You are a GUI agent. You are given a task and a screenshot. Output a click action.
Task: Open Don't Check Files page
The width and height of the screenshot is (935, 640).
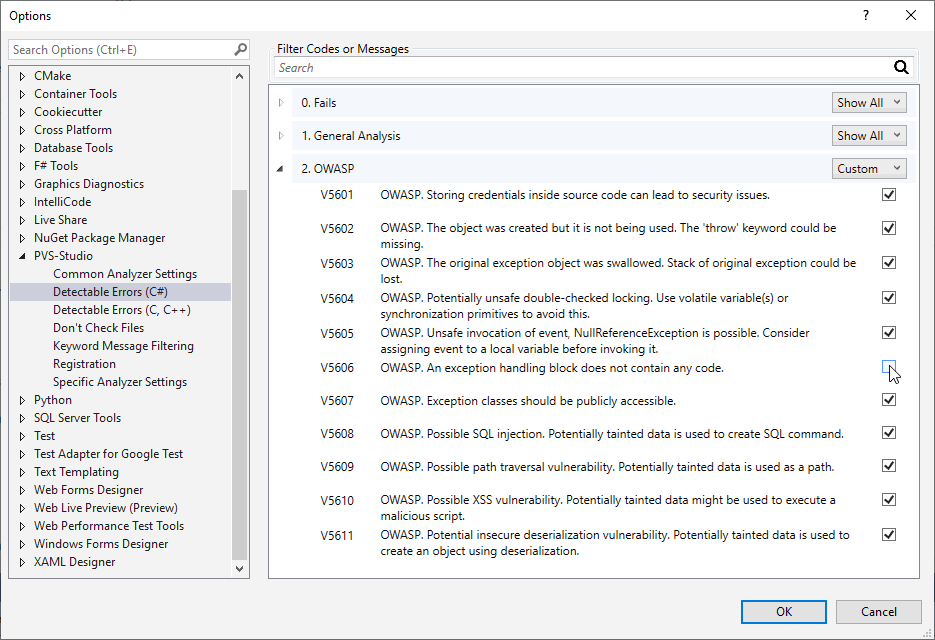click(x=98, y=327)
